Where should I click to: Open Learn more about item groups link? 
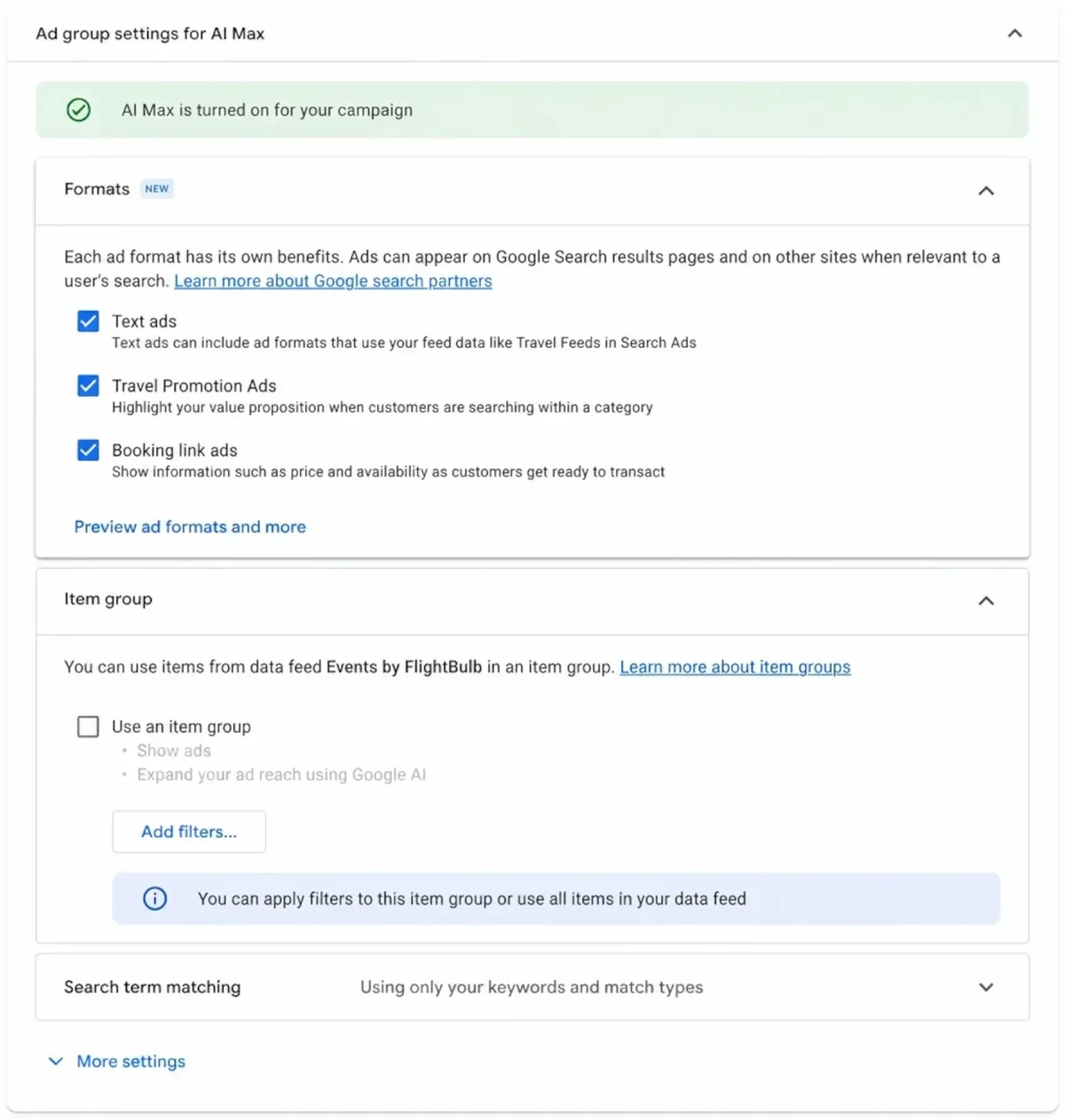pos(735,667)
